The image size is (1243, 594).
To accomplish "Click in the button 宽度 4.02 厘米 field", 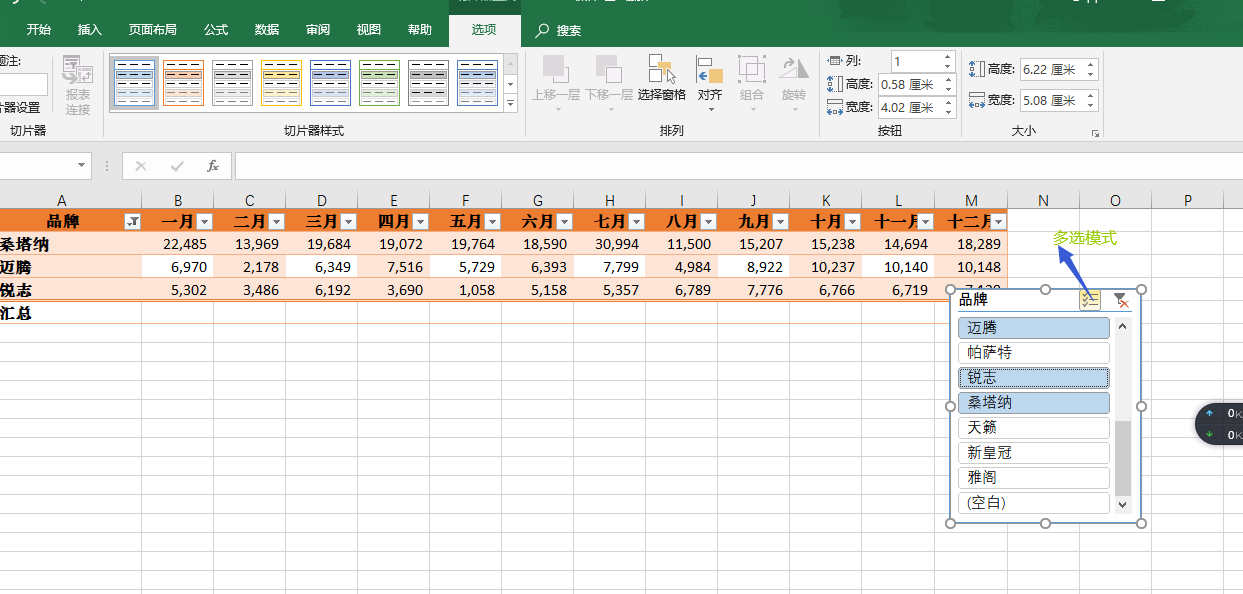I will click(910, 107).
